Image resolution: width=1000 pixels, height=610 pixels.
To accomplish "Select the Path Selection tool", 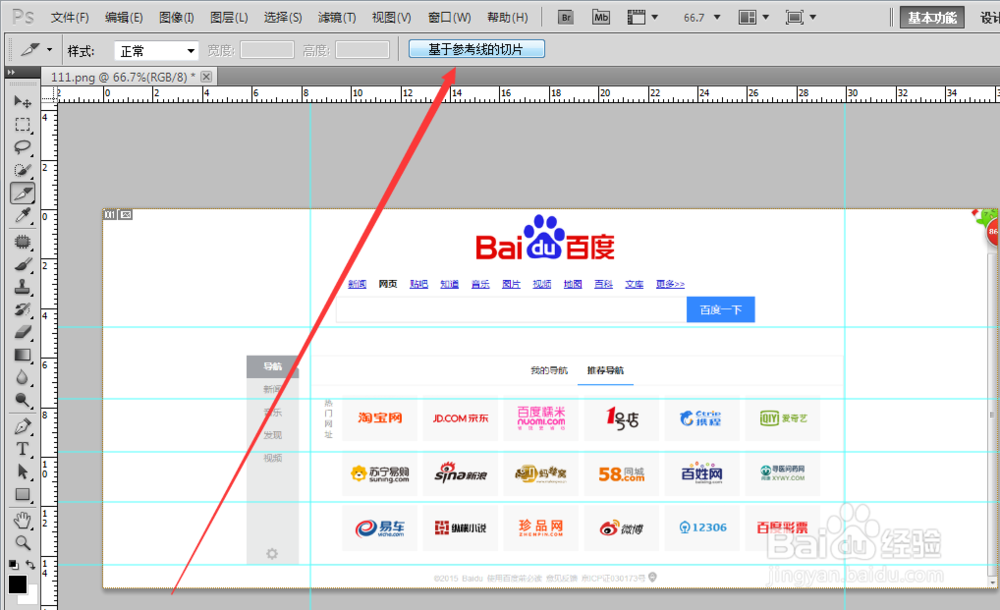I will click(22, 472).
